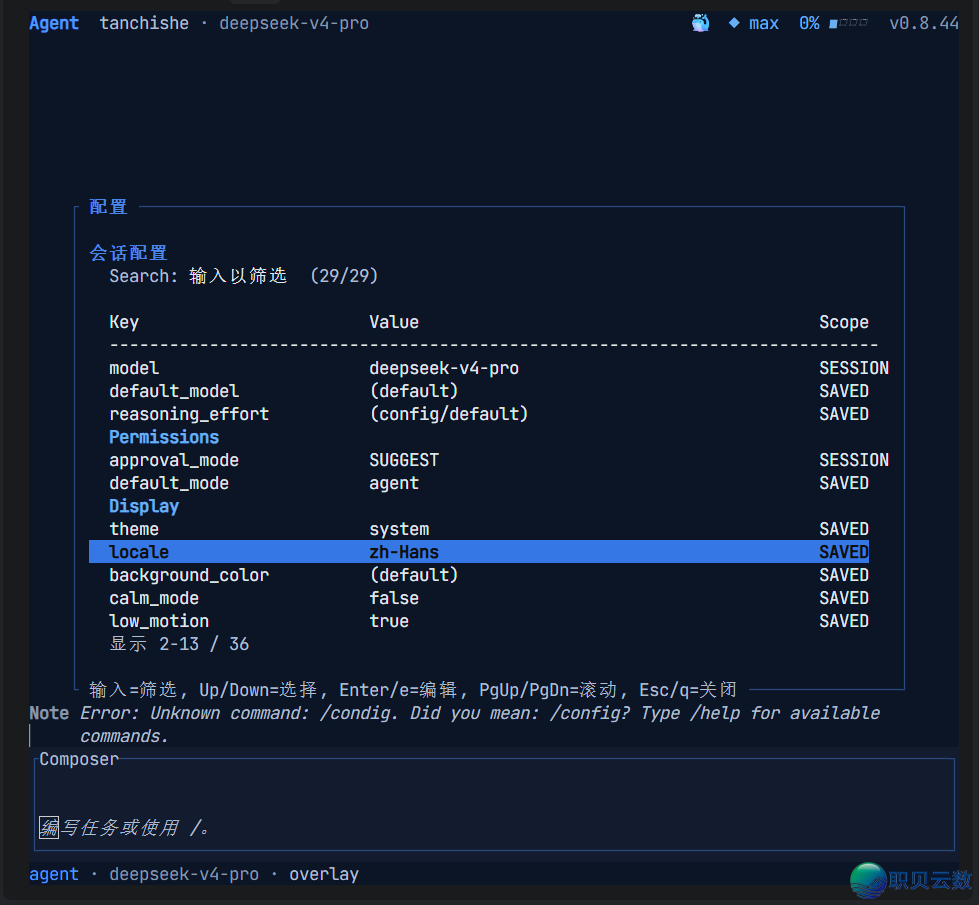Click the agent default_mode value

click(394, 484)
